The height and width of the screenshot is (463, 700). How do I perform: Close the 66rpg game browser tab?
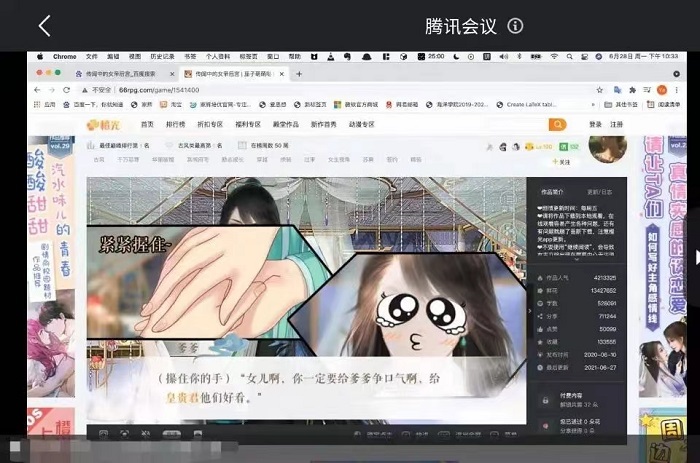[x=282, y=74]
